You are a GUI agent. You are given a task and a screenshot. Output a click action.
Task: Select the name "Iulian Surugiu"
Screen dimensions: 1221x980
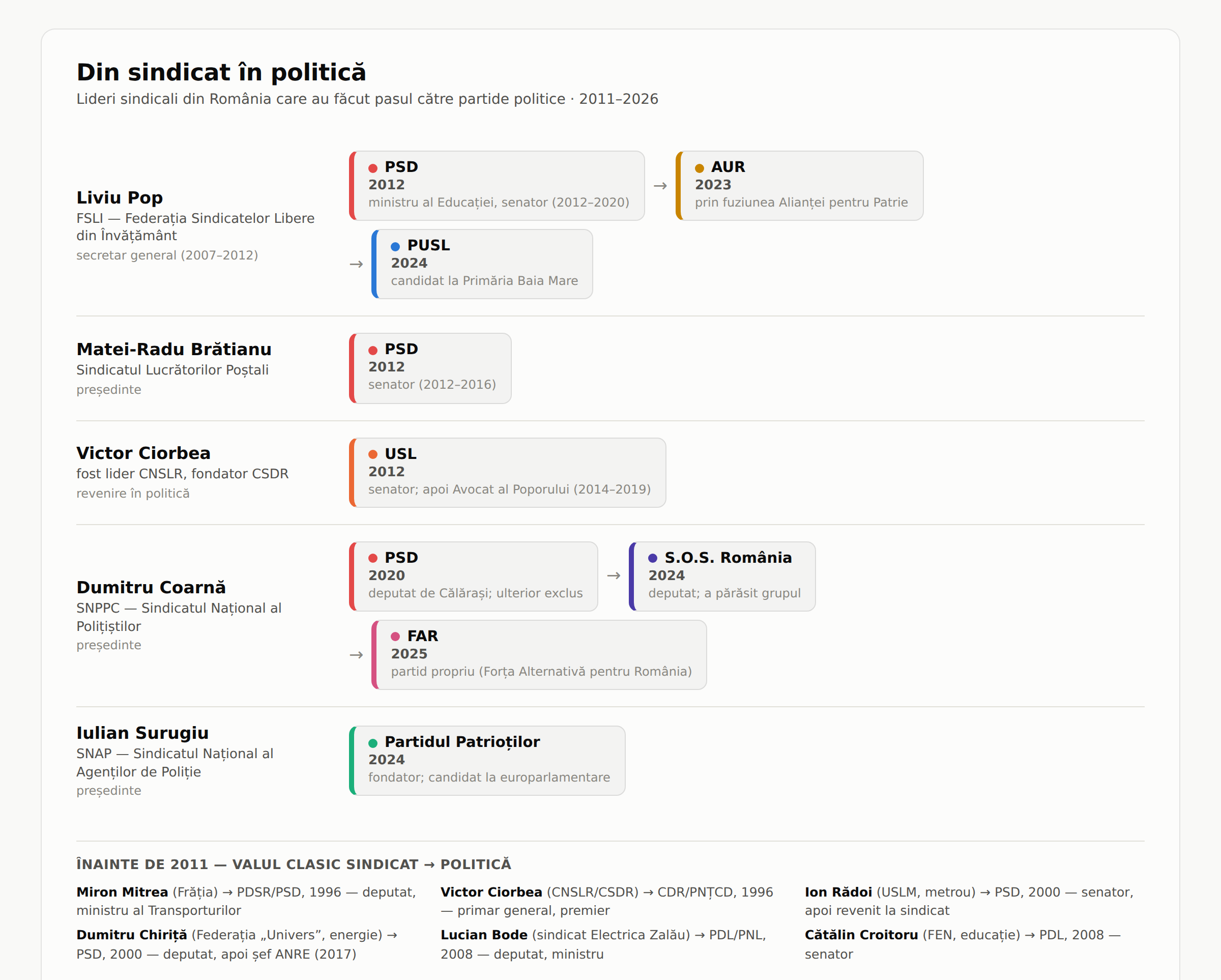coord(143,733)
